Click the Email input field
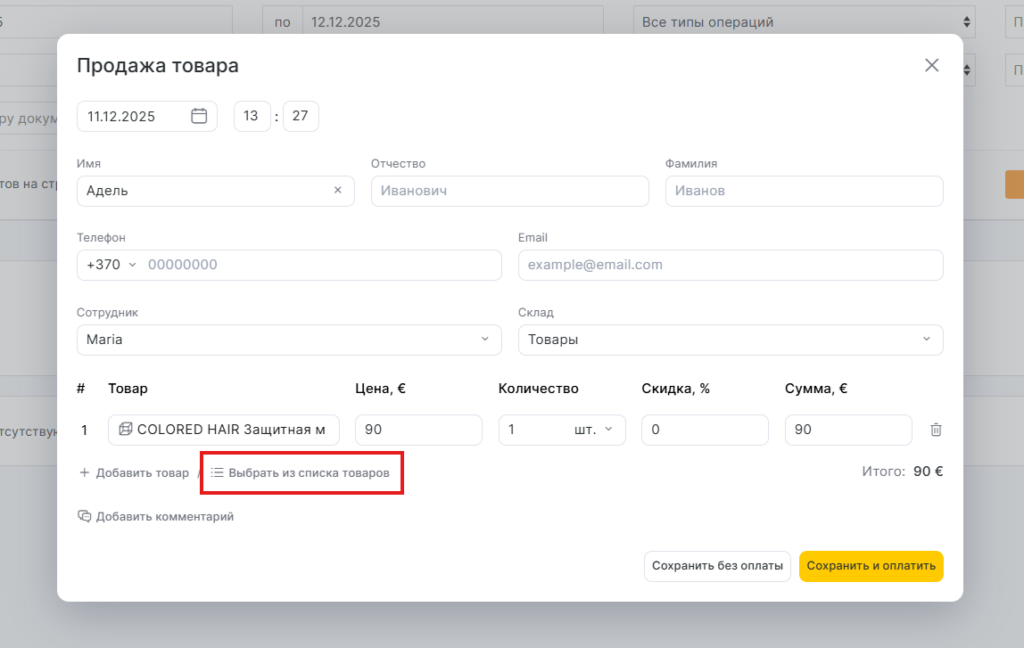Image resolution: width=1024 pixels, height=648 pixels. (730, 265)
